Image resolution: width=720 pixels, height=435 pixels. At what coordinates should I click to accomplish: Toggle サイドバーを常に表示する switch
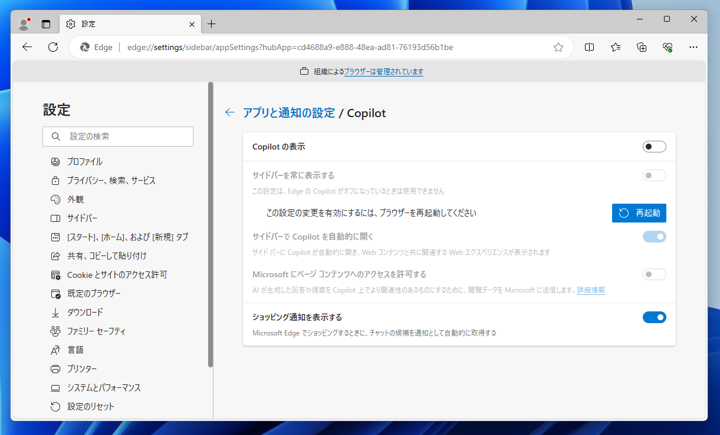[654, 175]
